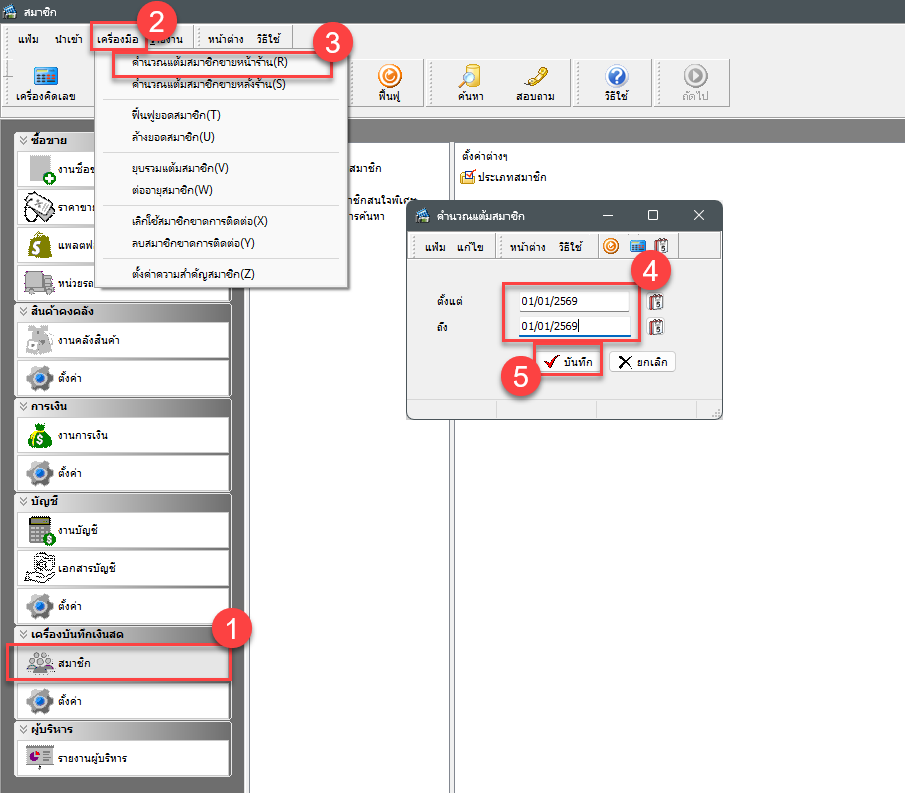Viewport: 905px width, 793px height.
Task: Click the ฟื้นฟู refresh icon in main toolbar
Action: (389, 84)
